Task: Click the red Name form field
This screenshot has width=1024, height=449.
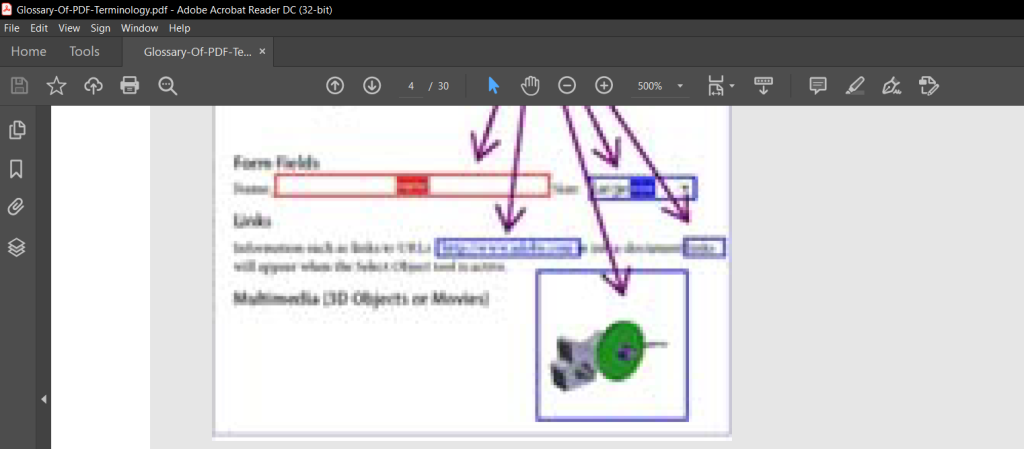Action: pos(411,186)
